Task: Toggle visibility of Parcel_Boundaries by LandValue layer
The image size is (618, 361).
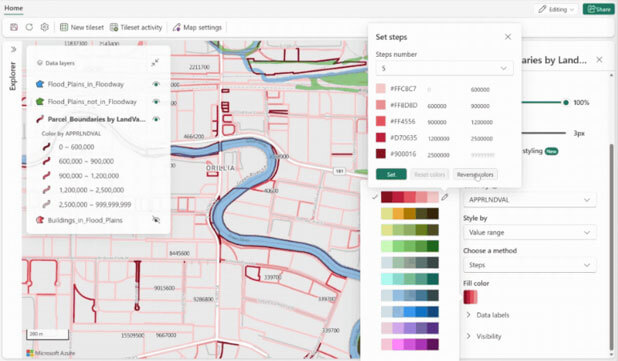Action: click(156, 119)
